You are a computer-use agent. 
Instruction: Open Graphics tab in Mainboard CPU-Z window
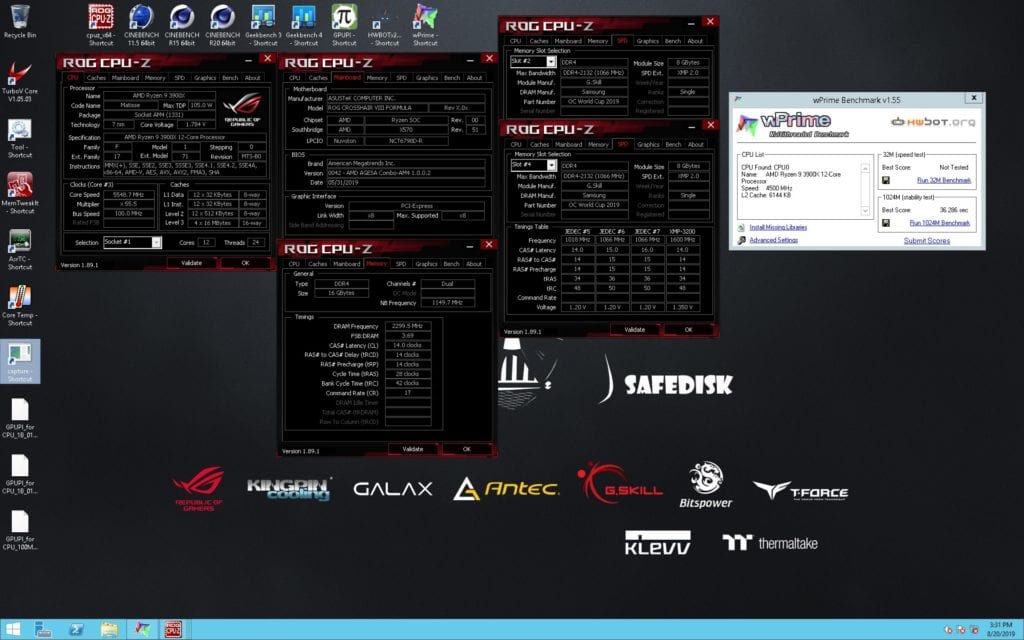426,78
